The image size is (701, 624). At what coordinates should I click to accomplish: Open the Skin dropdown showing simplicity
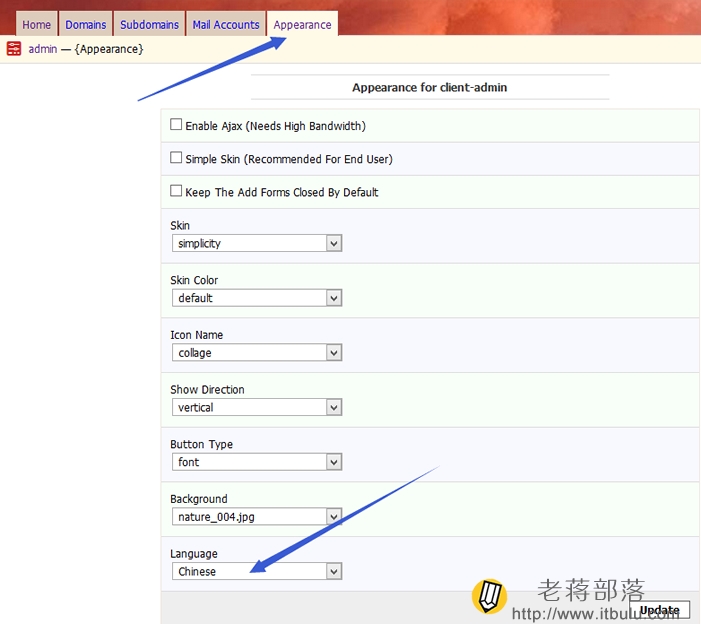(257, 243)
